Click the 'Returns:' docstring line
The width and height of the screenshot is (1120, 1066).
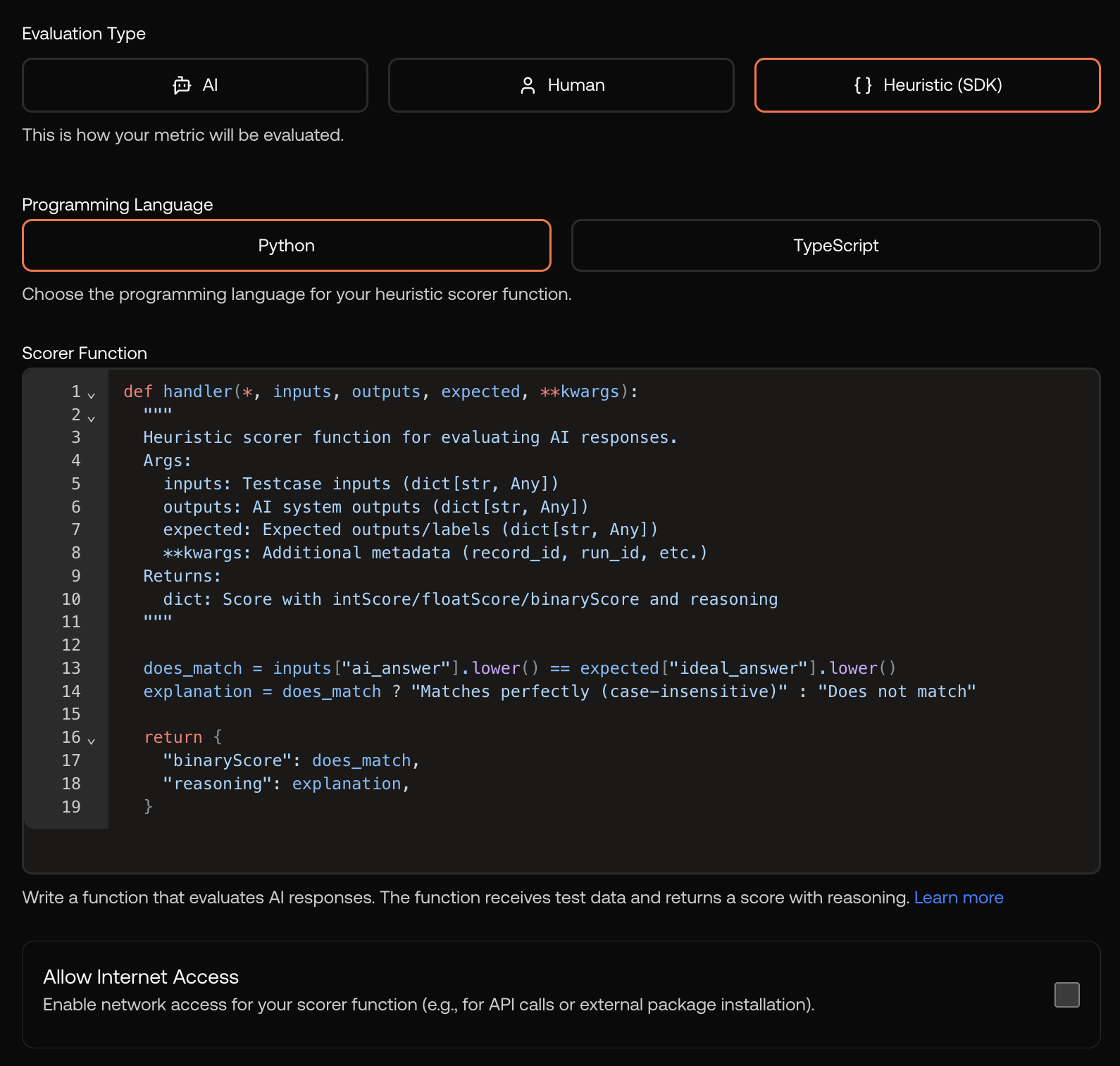[x=182, y=576]
